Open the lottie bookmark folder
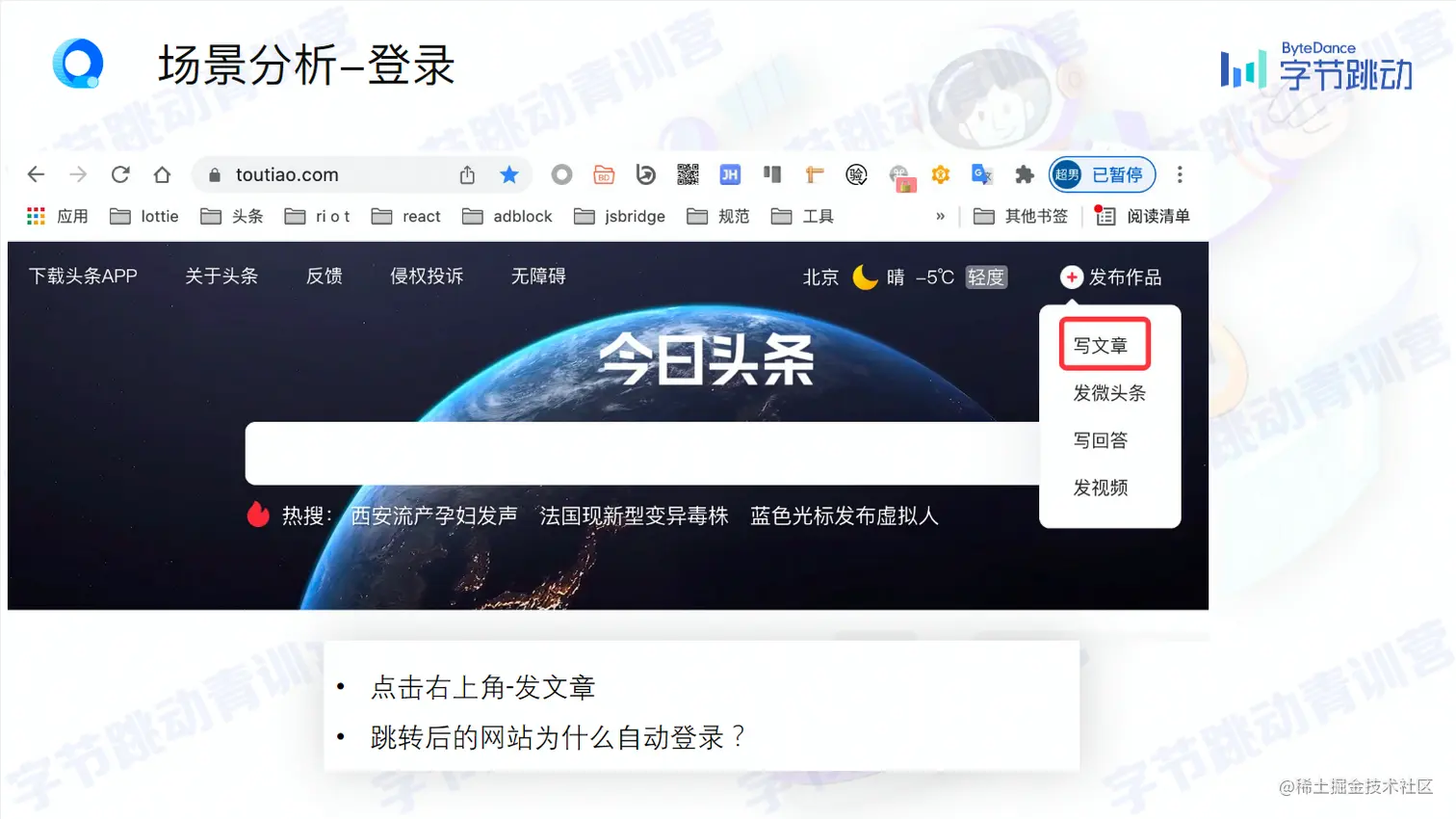 [144, 216]
